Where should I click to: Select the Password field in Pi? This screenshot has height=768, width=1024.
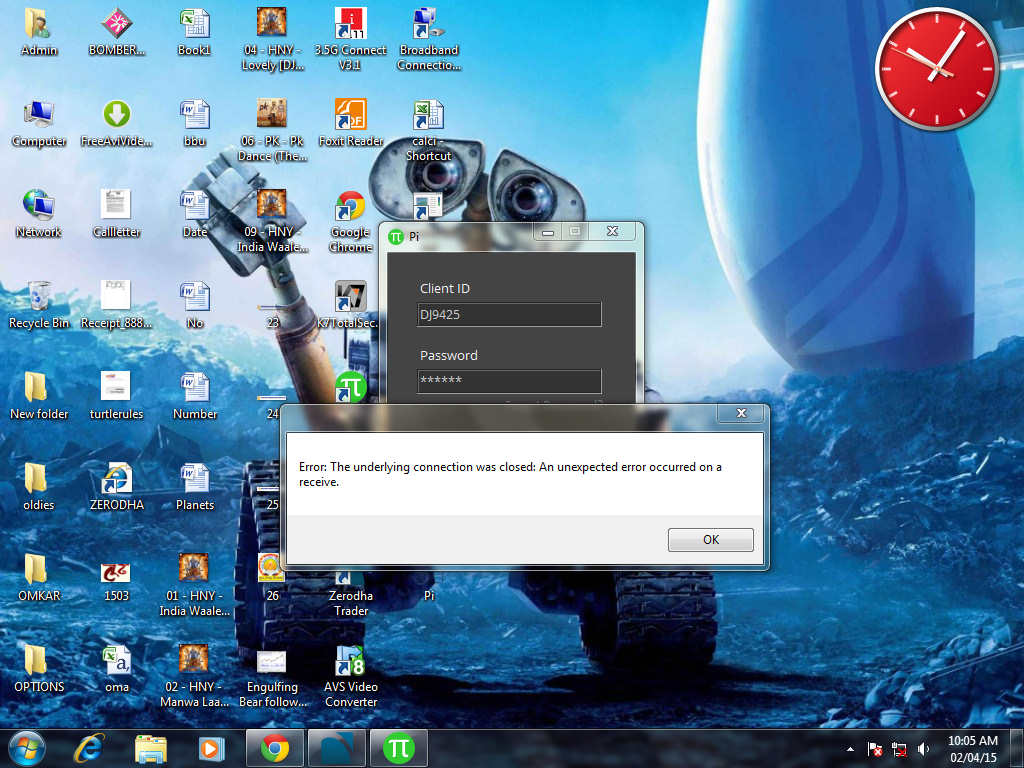tap(509, 381)
